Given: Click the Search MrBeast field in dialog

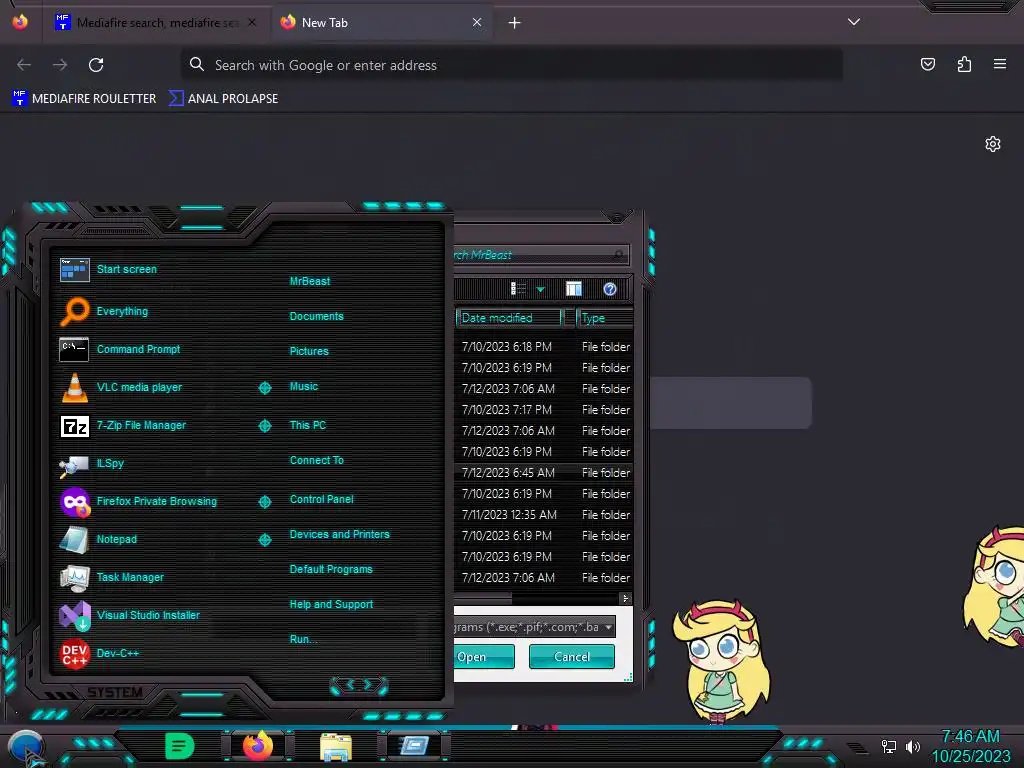Looking at the screenshot, I should point(541,255).
